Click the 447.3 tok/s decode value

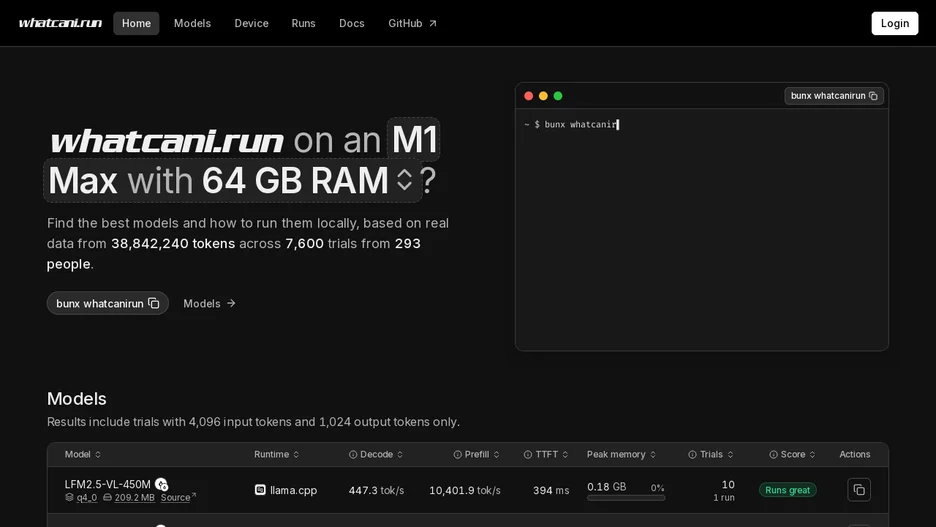(376, 490)
